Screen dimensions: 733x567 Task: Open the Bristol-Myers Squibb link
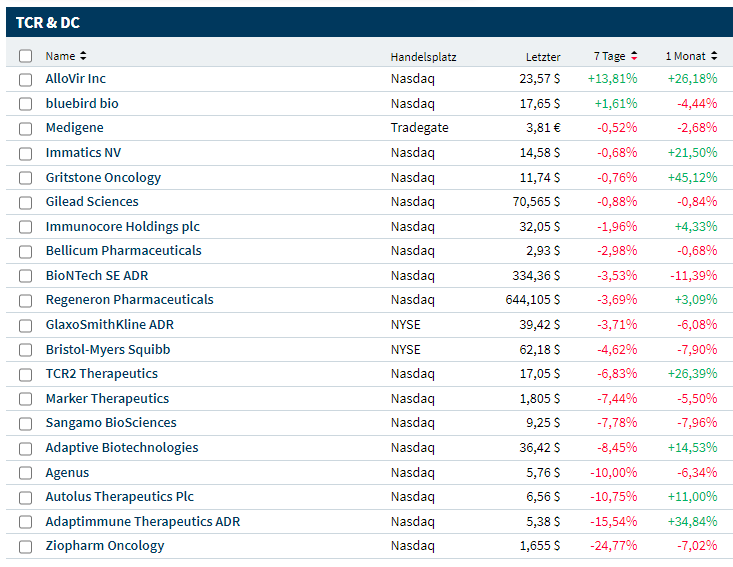(107, 349)
